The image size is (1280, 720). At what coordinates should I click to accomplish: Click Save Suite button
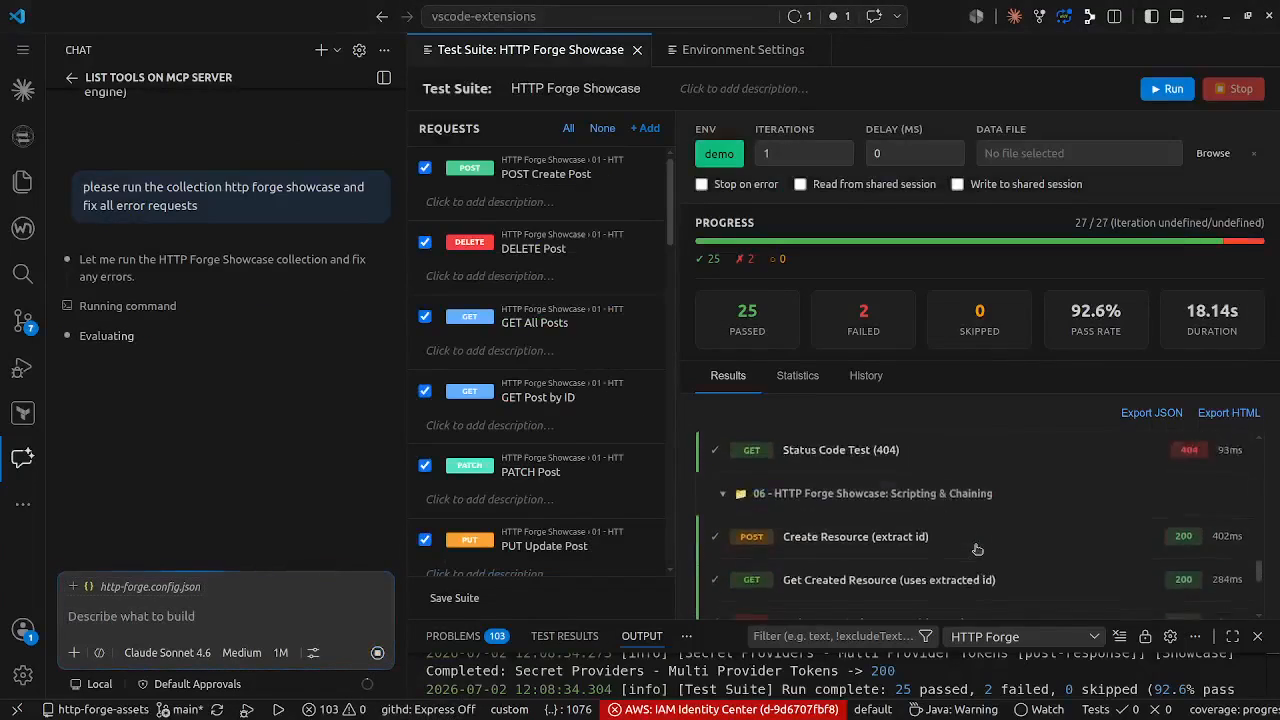(x=454, y=598)
